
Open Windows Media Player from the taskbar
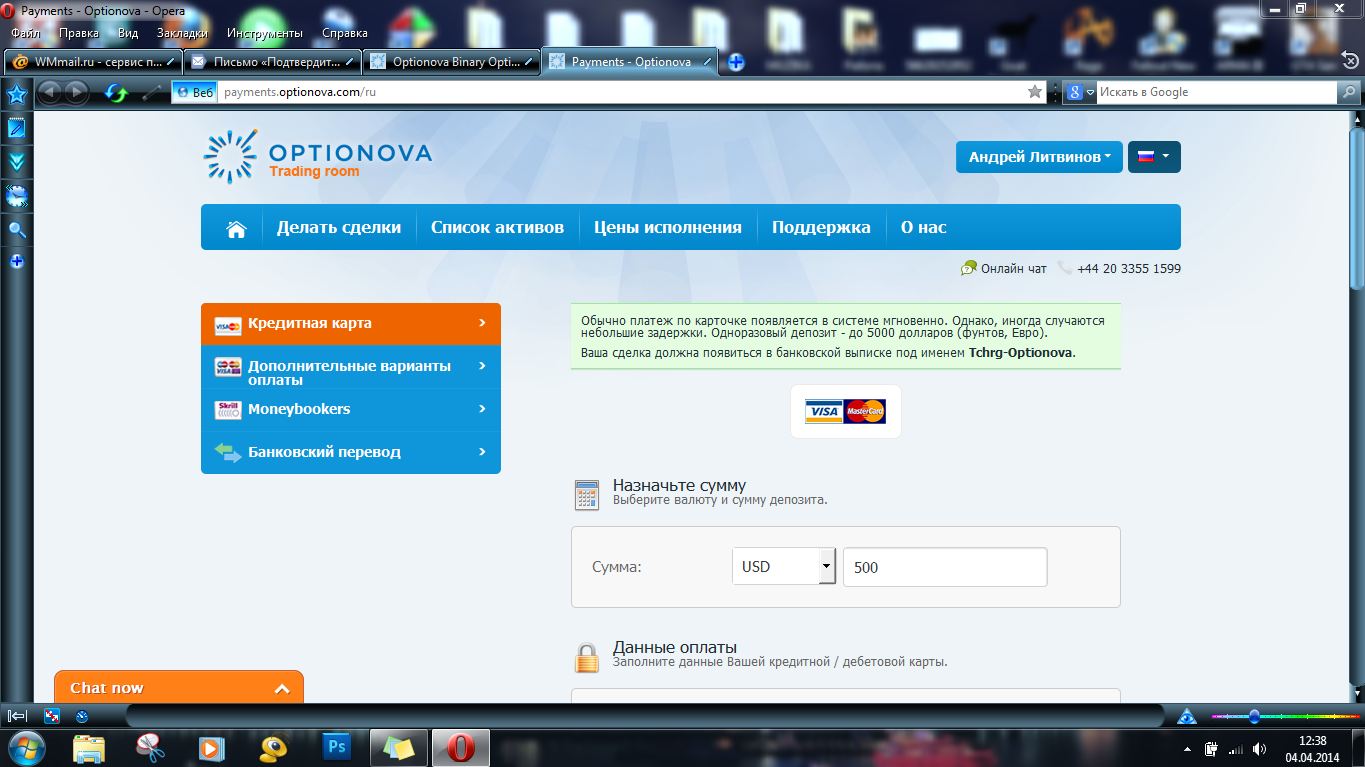pos(211,747)
